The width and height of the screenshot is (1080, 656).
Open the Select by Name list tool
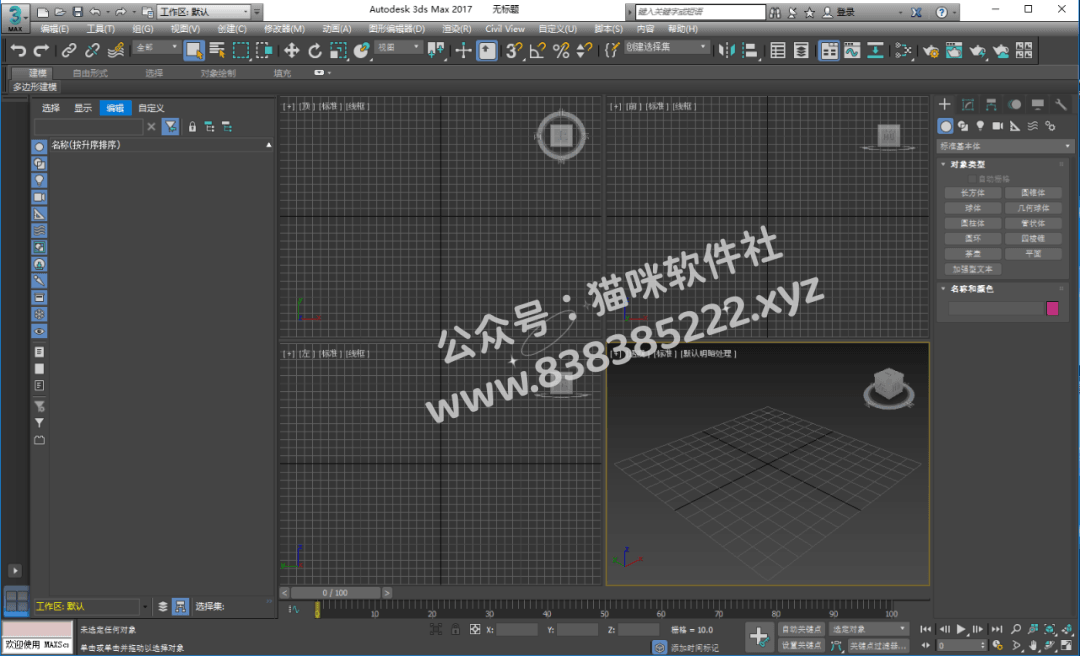(218, 50)
